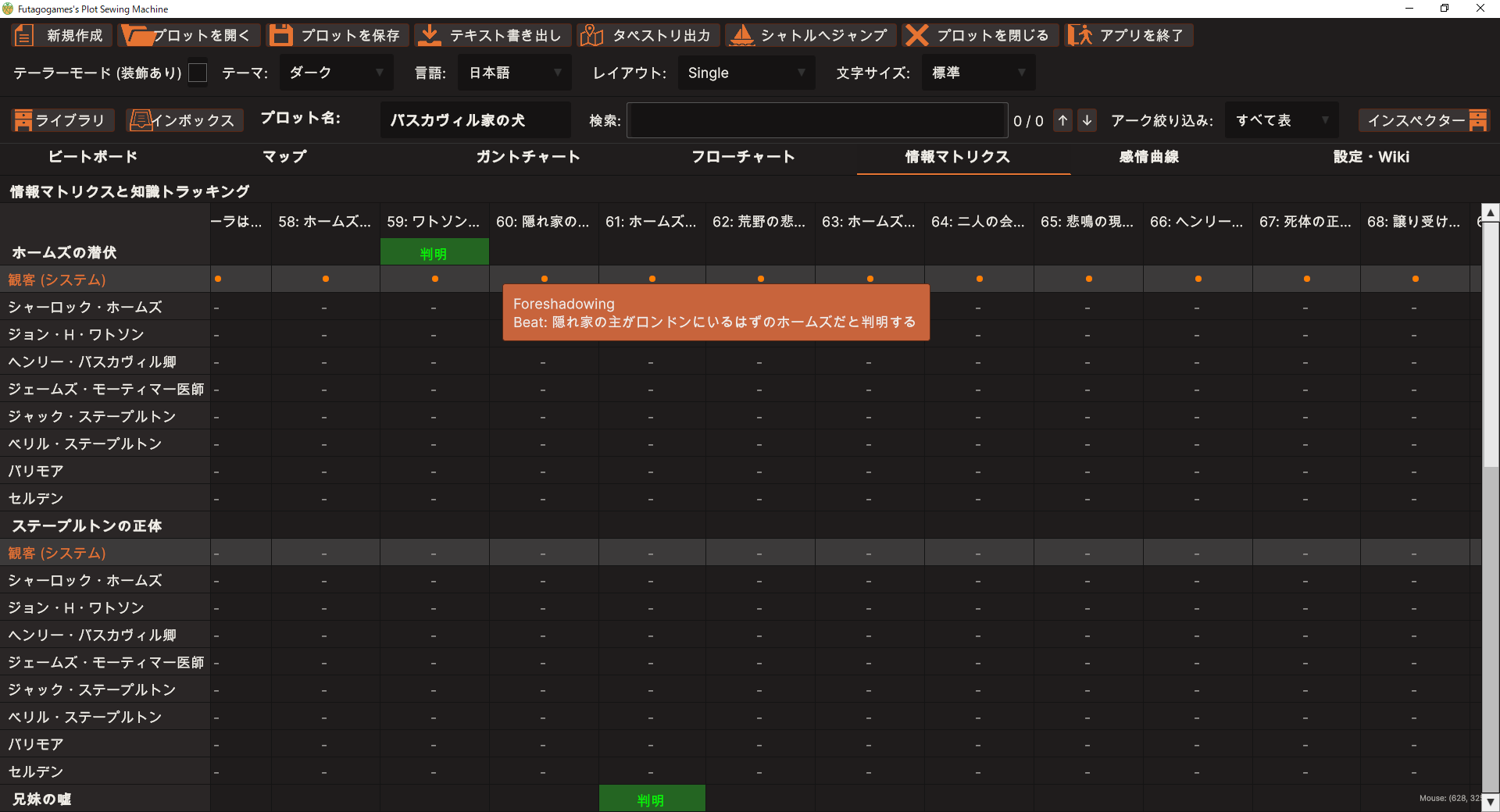Viewport: 1500px width, 812px height.
Task: Click the green 判明 cell under beat 59
Action: point(434,252)
